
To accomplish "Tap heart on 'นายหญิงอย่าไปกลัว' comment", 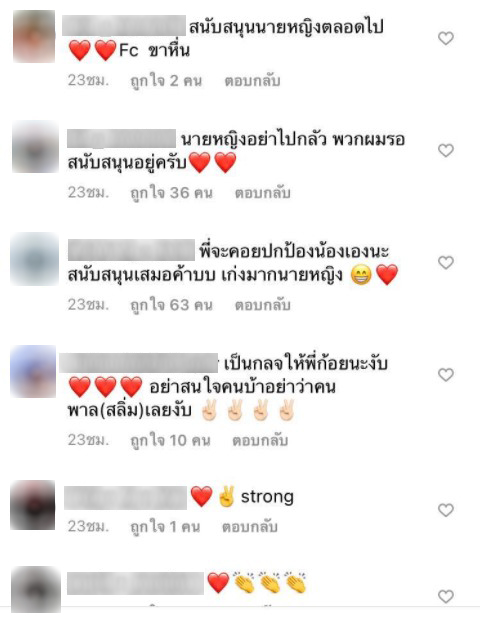I will [446, 150].
